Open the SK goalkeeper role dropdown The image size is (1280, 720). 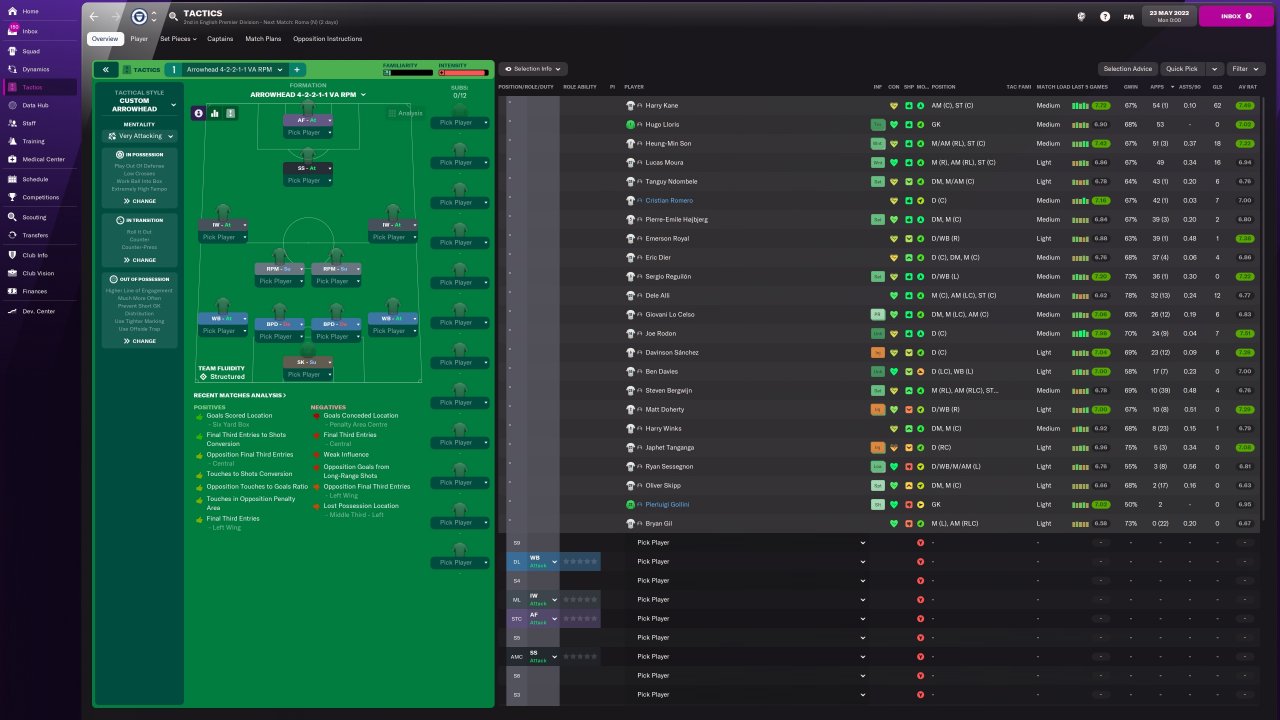point(308,362)
